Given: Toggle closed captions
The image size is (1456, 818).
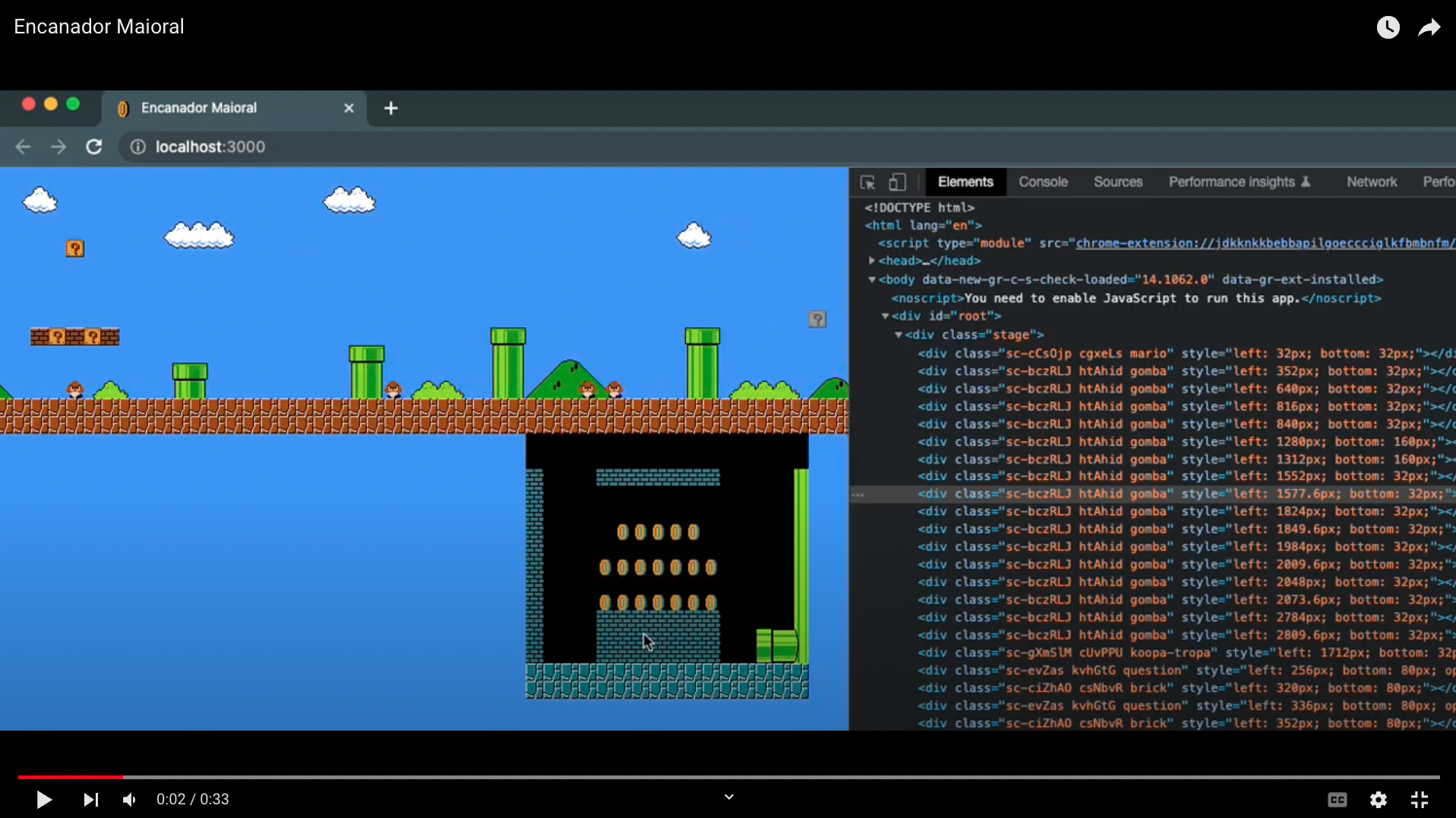Looking at the screenshot, I should [1338, 799].
